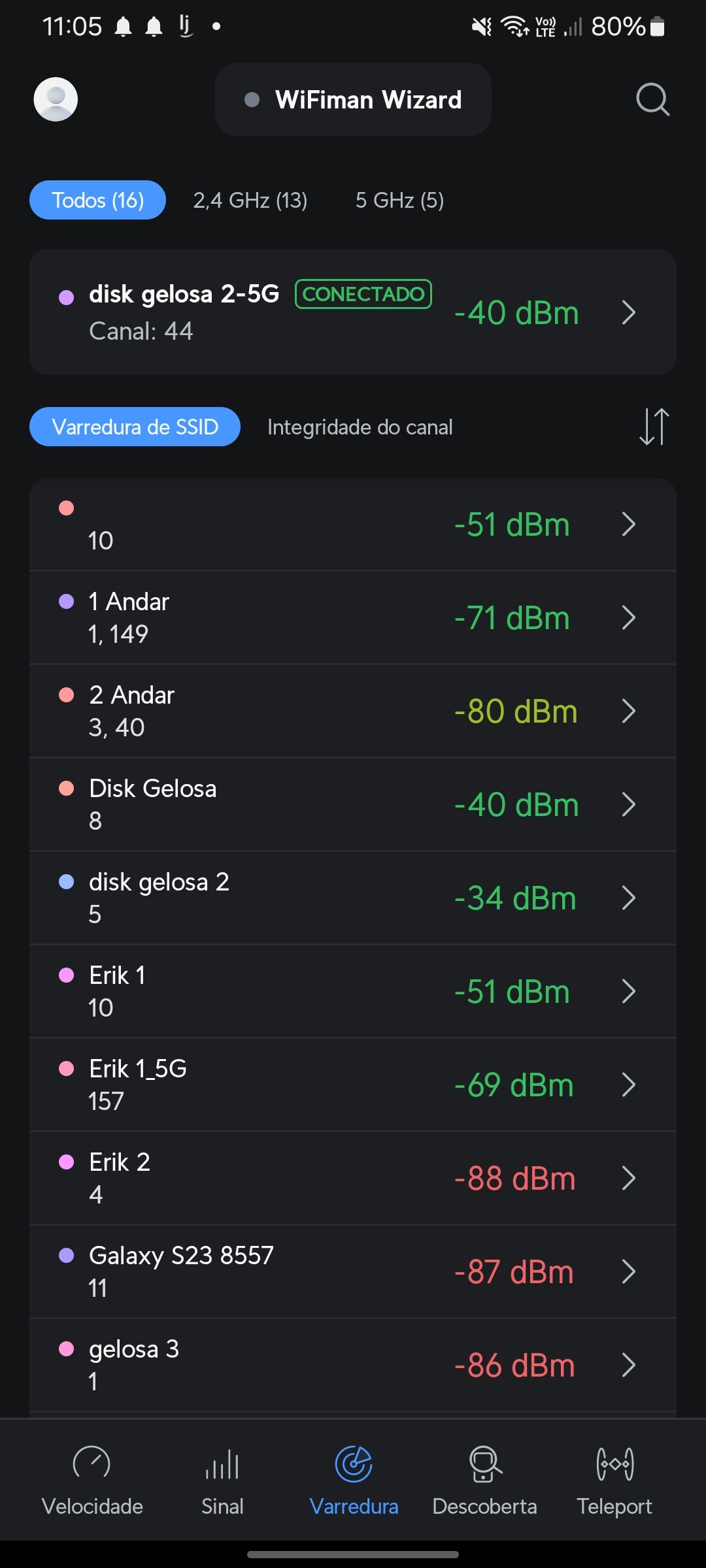The width and height of the screenshot is (706, 1568).
Task: Select the Varredura de SSID view
Action: click(x=135, y=427)
